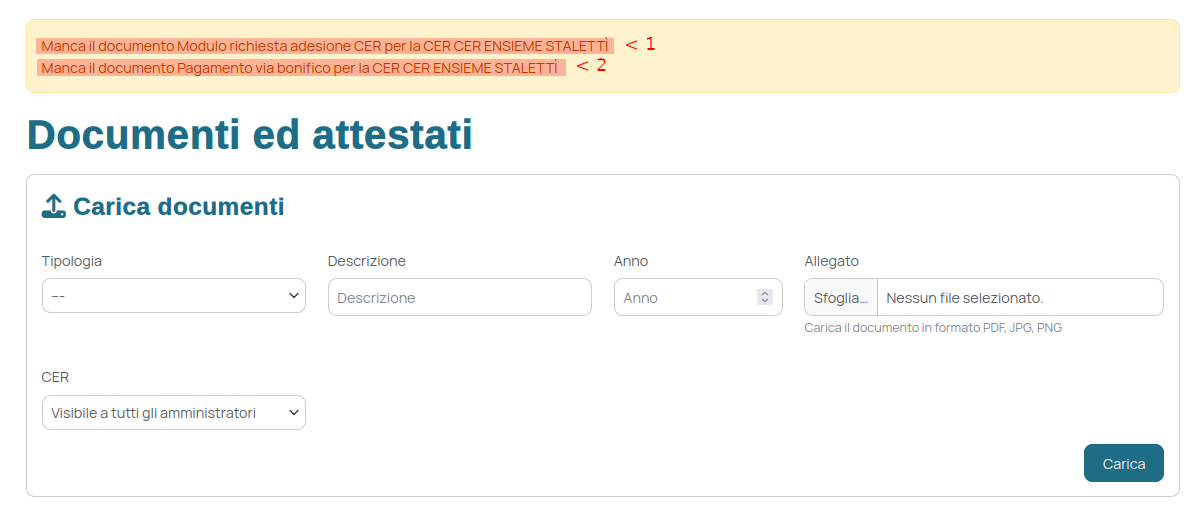This screenshot has height=518, width=1204.
Task: Click the Documenti ed attestati page heading
Action: (249, 135)
